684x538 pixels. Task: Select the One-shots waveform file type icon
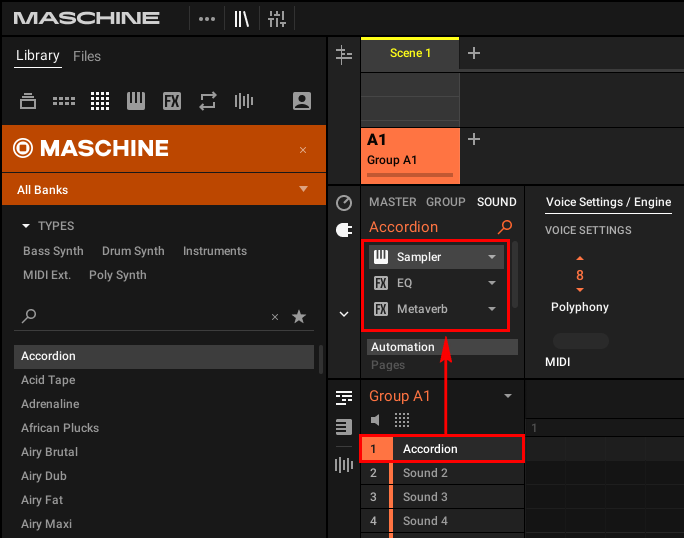(x=244, y=101)
